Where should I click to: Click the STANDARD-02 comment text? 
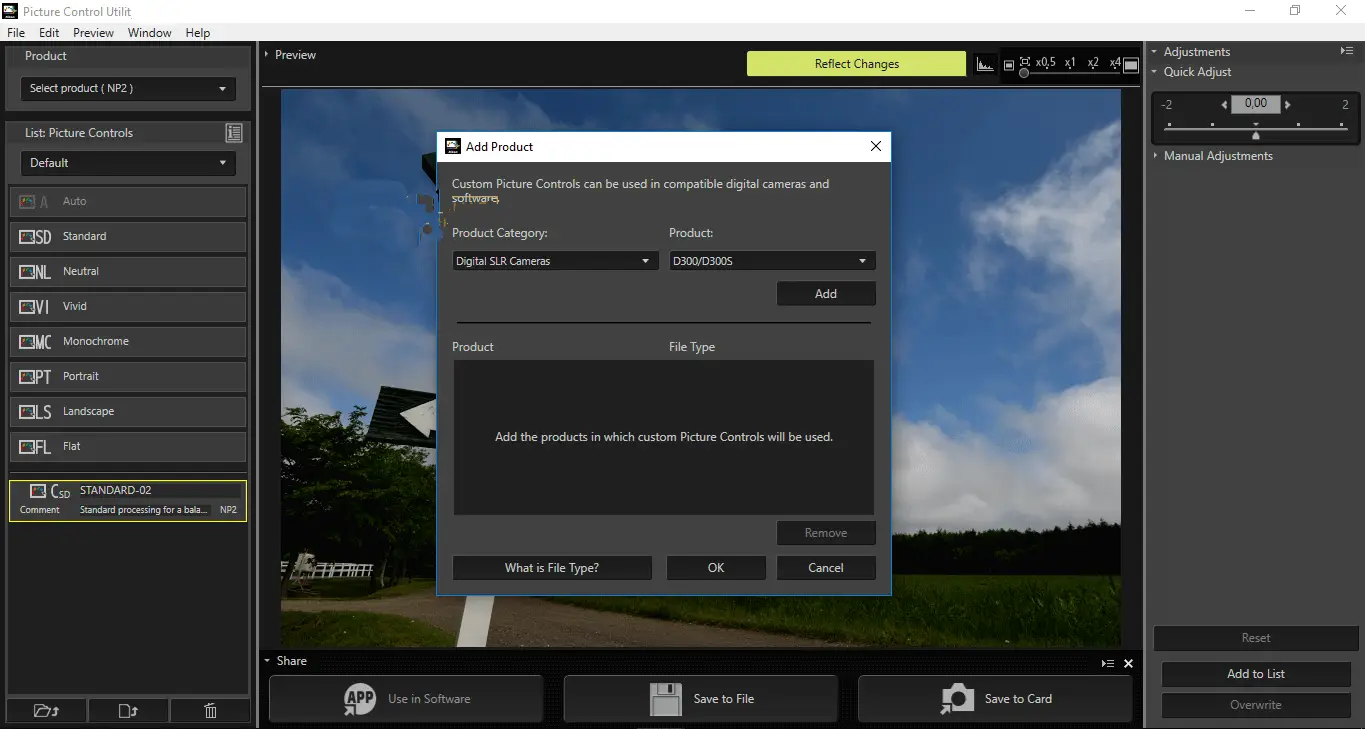pyautogui.click(x=144, y=510)
